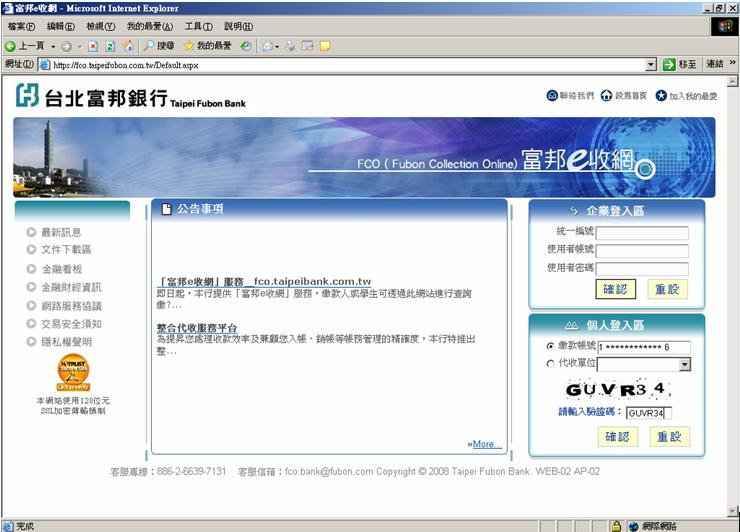Click the 聯絡我們 contact icon
The width and height of the screenshot is (740, 532).
point(552,96)
